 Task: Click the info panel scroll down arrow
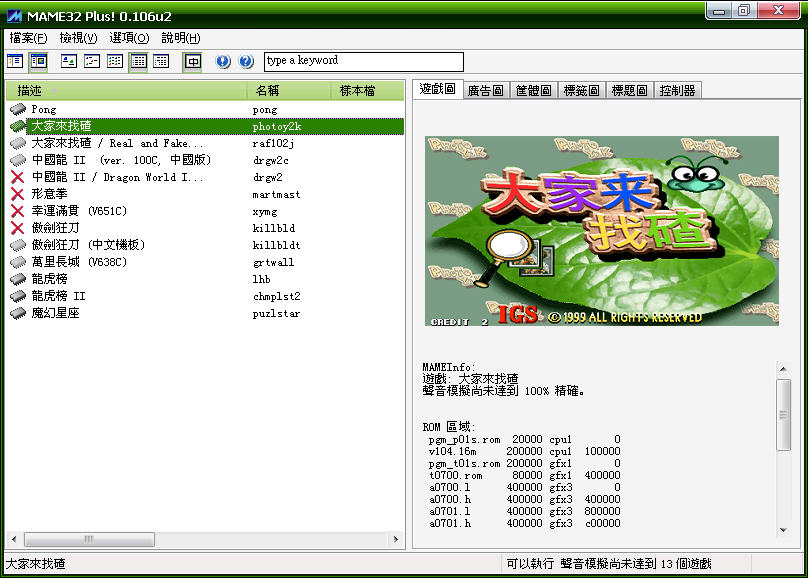783,530
